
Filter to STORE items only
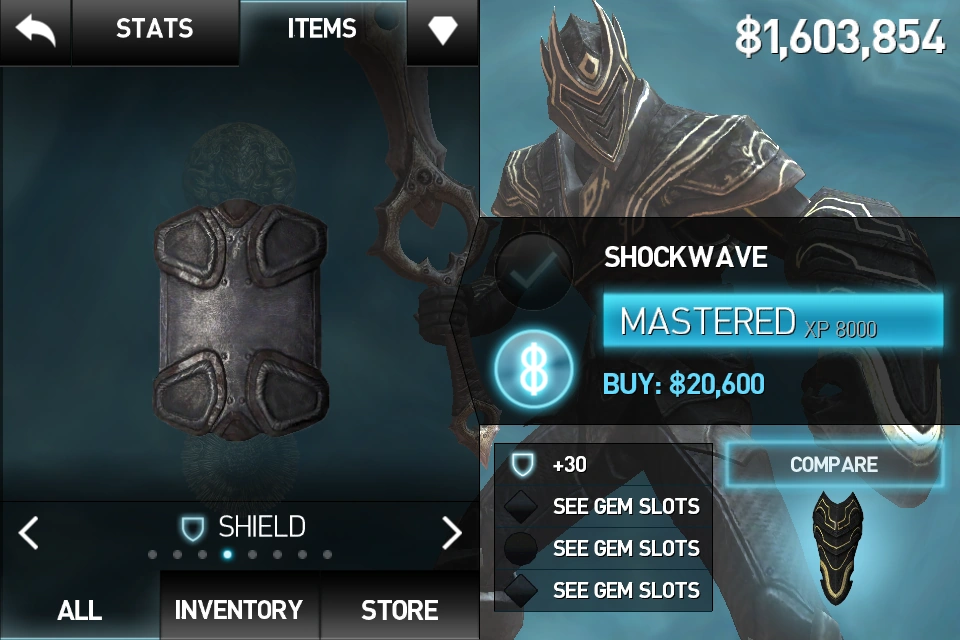tap(399, 609)
